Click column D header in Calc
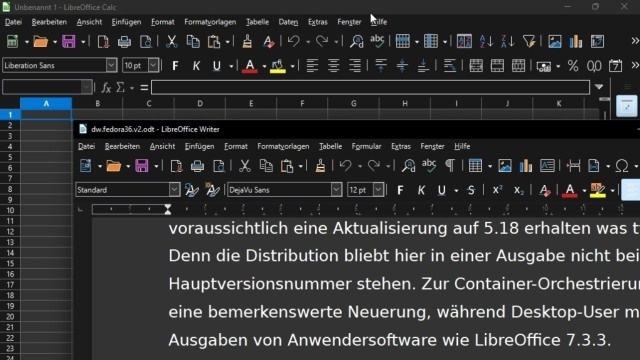Image resolution: width=640 pixels, height=360 pixels. tap(200, 104)
